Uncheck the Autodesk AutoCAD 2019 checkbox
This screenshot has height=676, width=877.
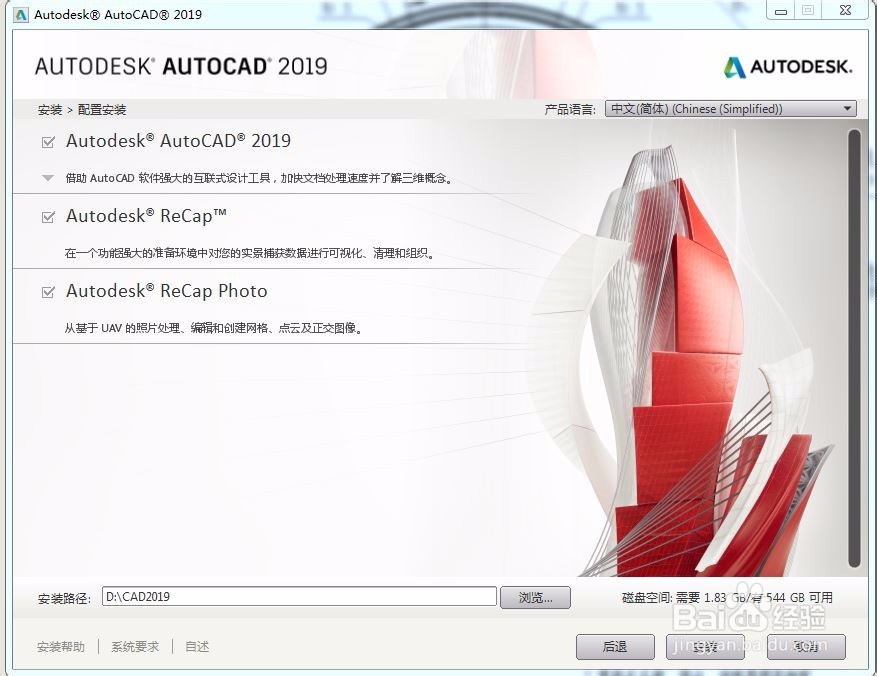[48, 142]
